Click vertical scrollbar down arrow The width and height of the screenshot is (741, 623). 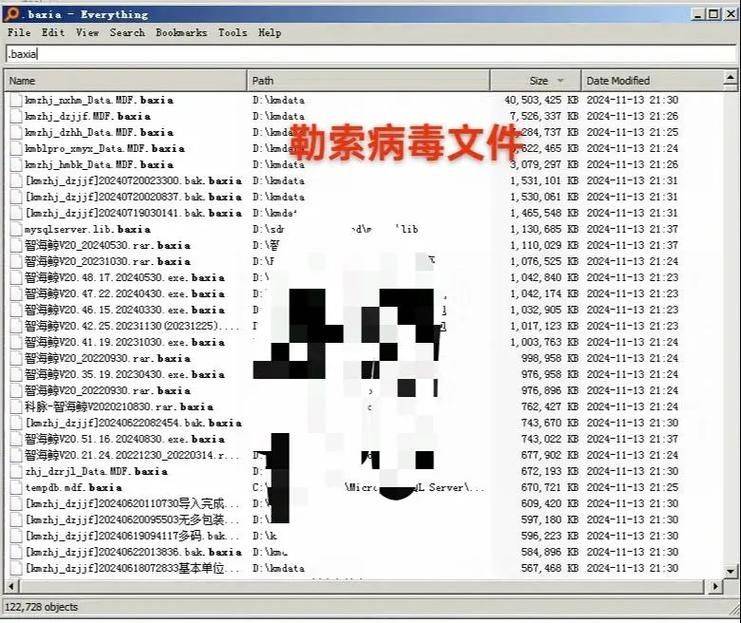(x=730, y=571)
